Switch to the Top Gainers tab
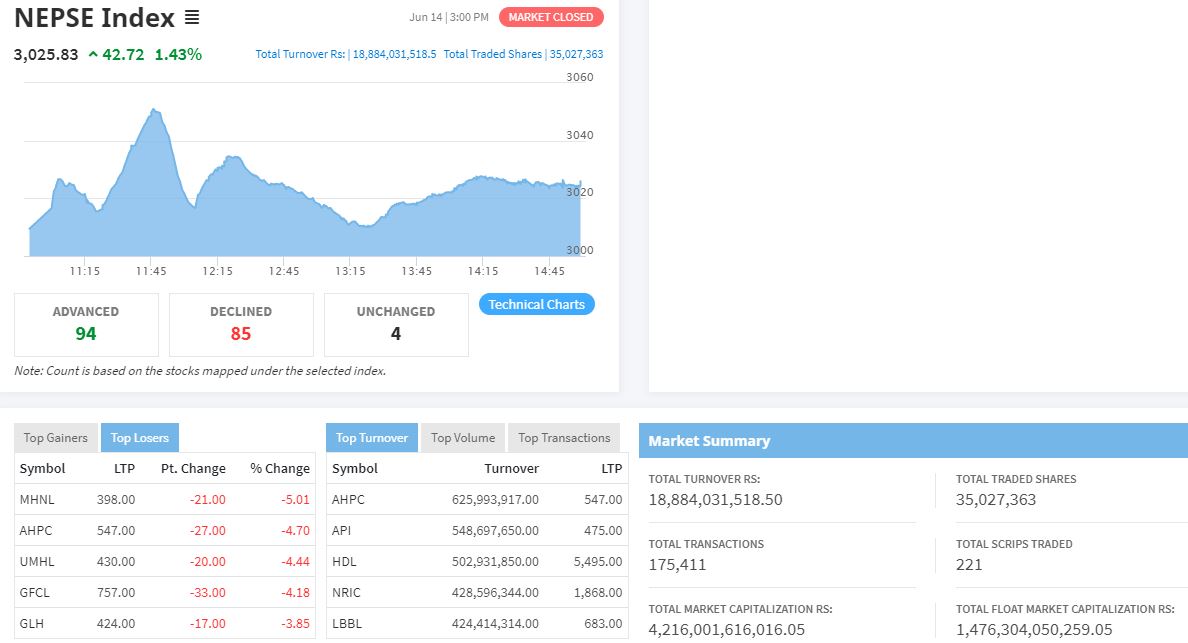 55,438
